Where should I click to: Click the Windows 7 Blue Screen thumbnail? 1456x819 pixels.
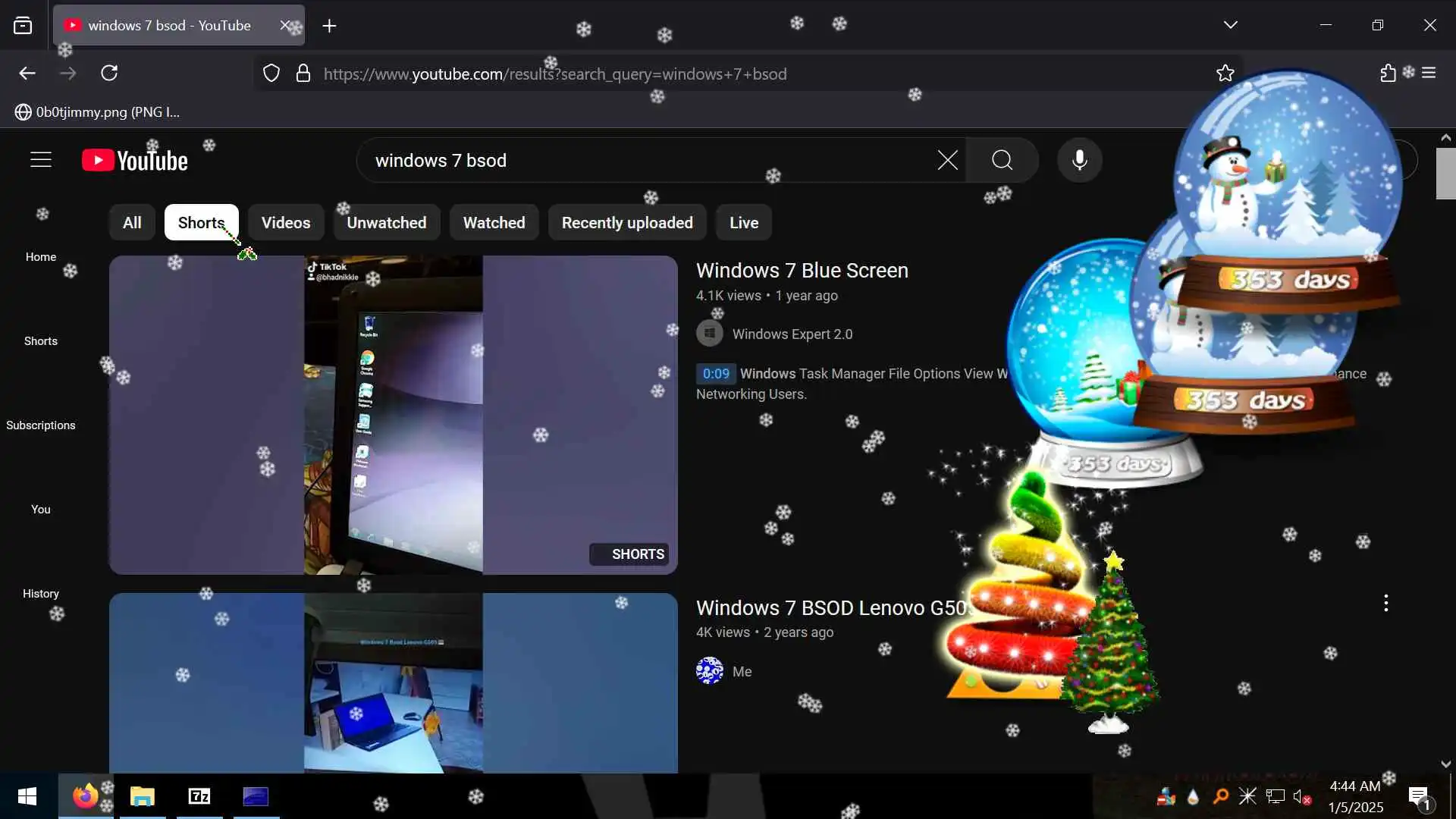click(x=393, y=415)
